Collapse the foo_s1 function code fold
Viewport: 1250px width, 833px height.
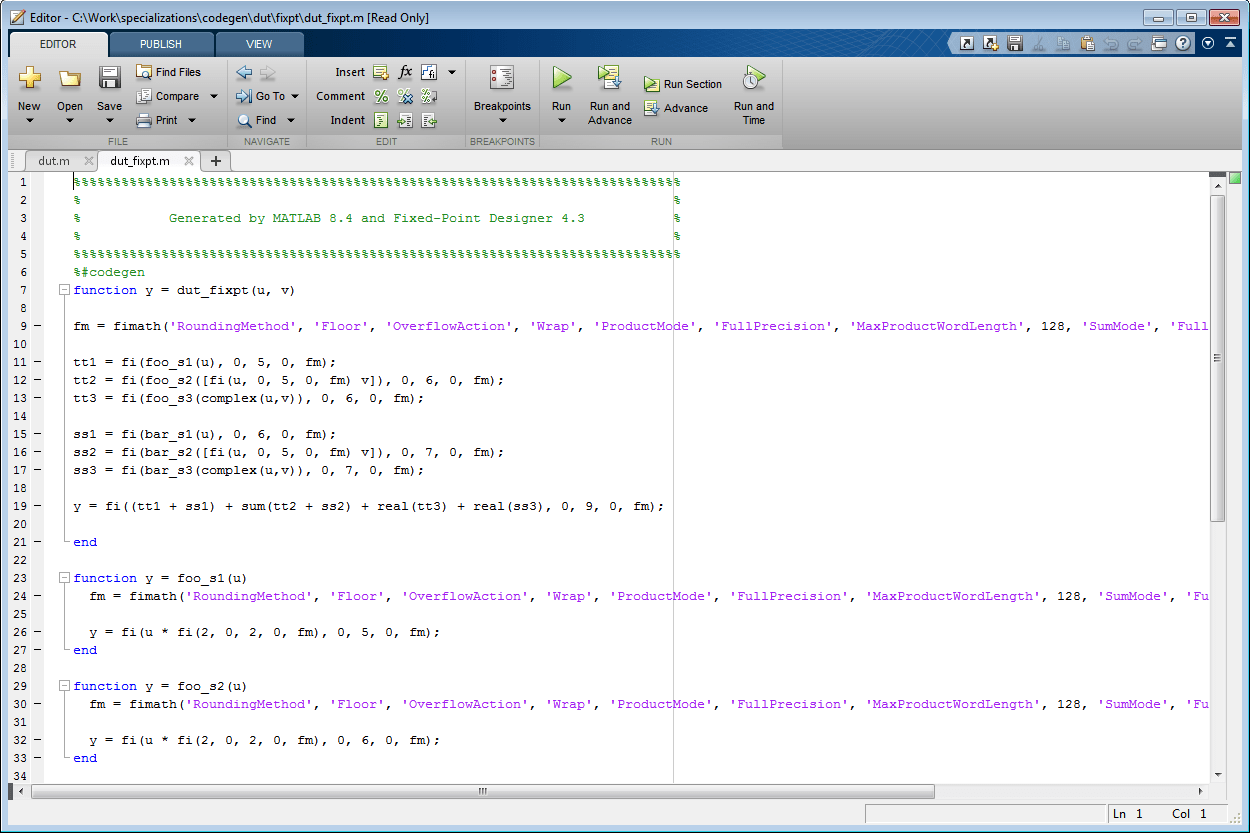[x=65, y=578]
